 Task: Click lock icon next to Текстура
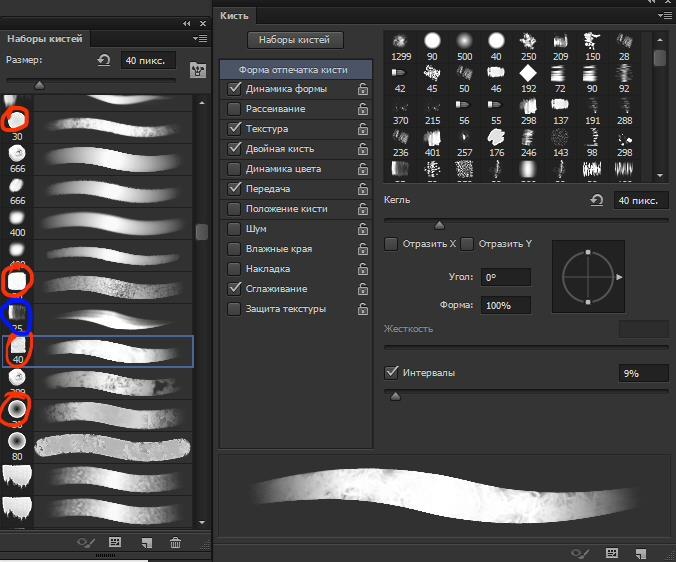click(363, 129)
